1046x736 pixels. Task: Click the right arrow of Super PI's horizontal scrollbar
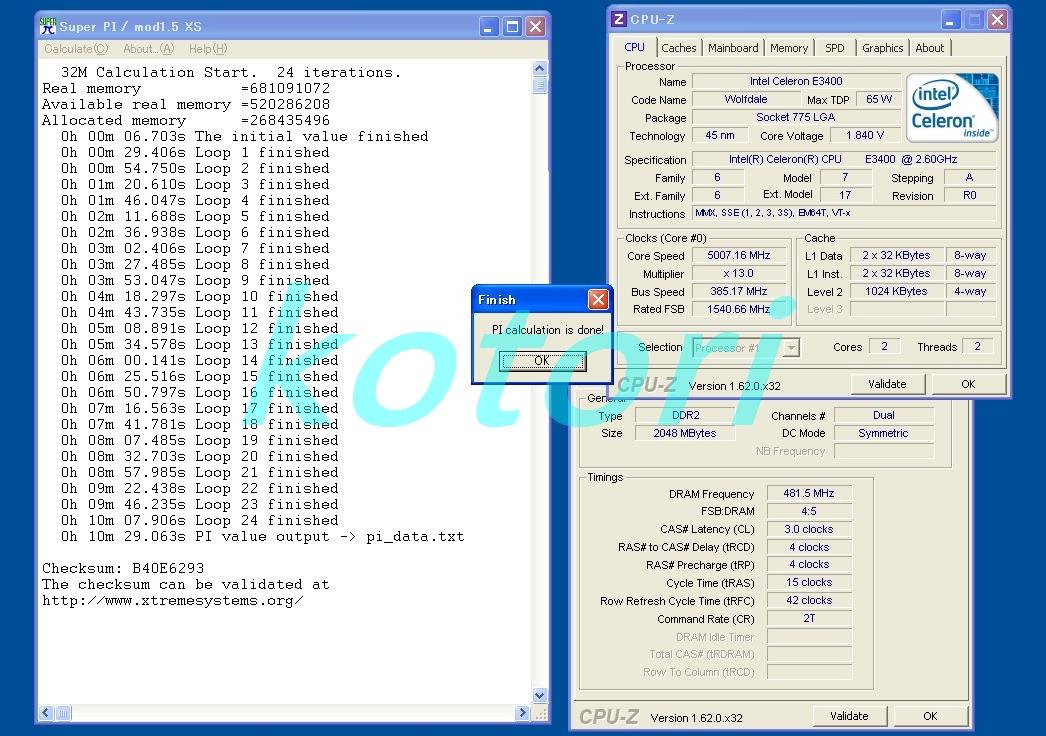(522, 713)
